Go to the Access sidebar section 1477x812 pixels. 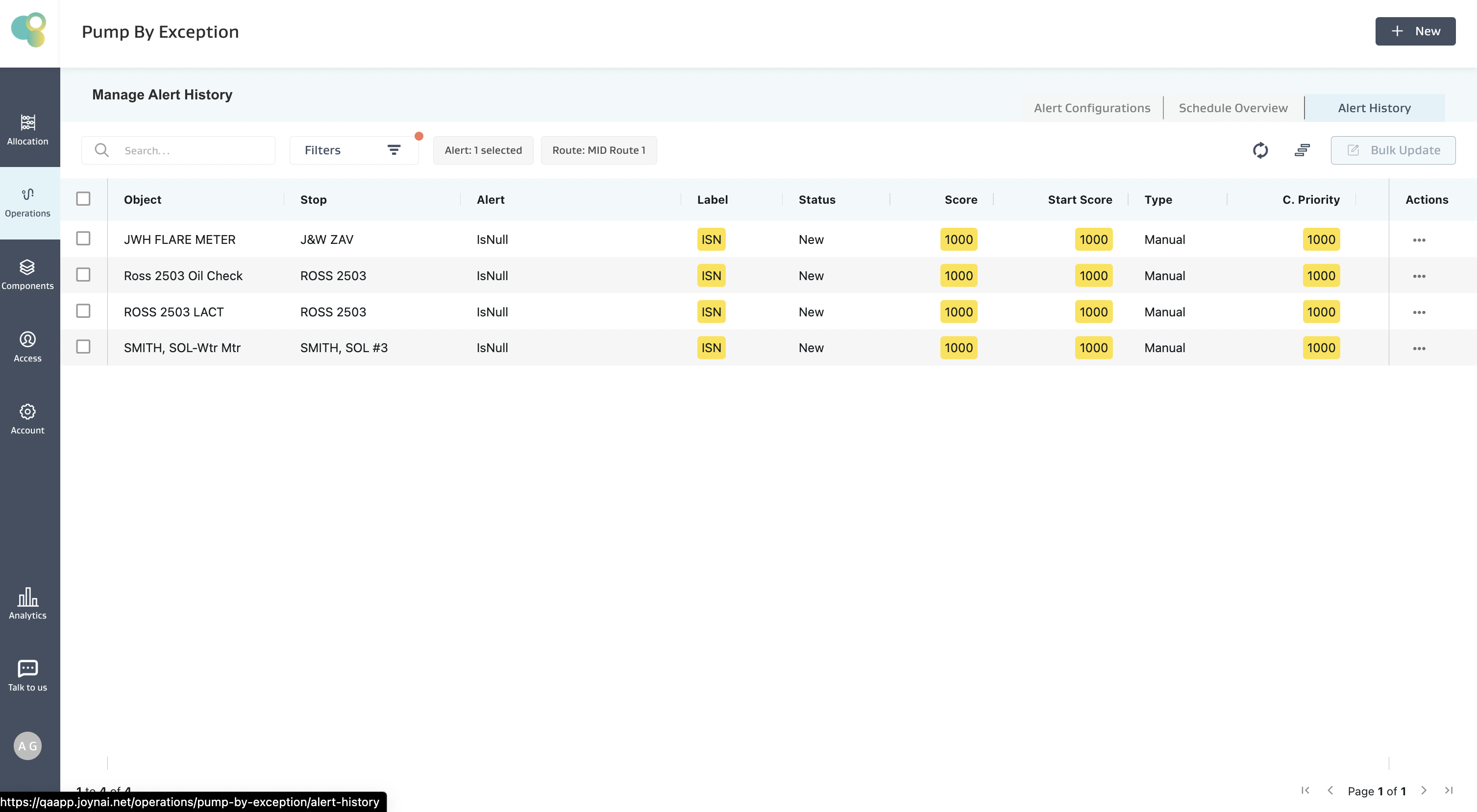click(x=27, y=346)
